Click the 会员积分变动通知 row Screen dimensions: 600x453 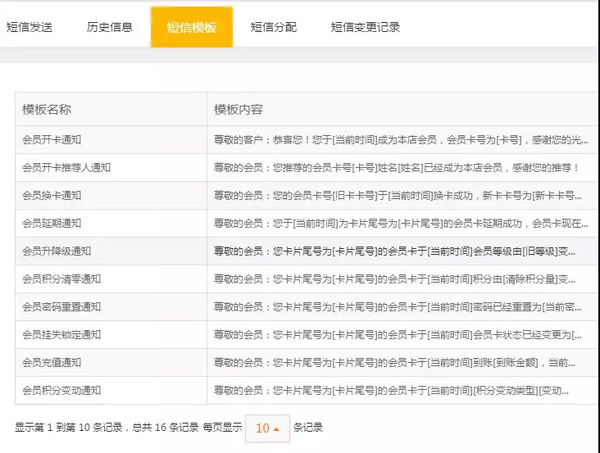[66, 390]
